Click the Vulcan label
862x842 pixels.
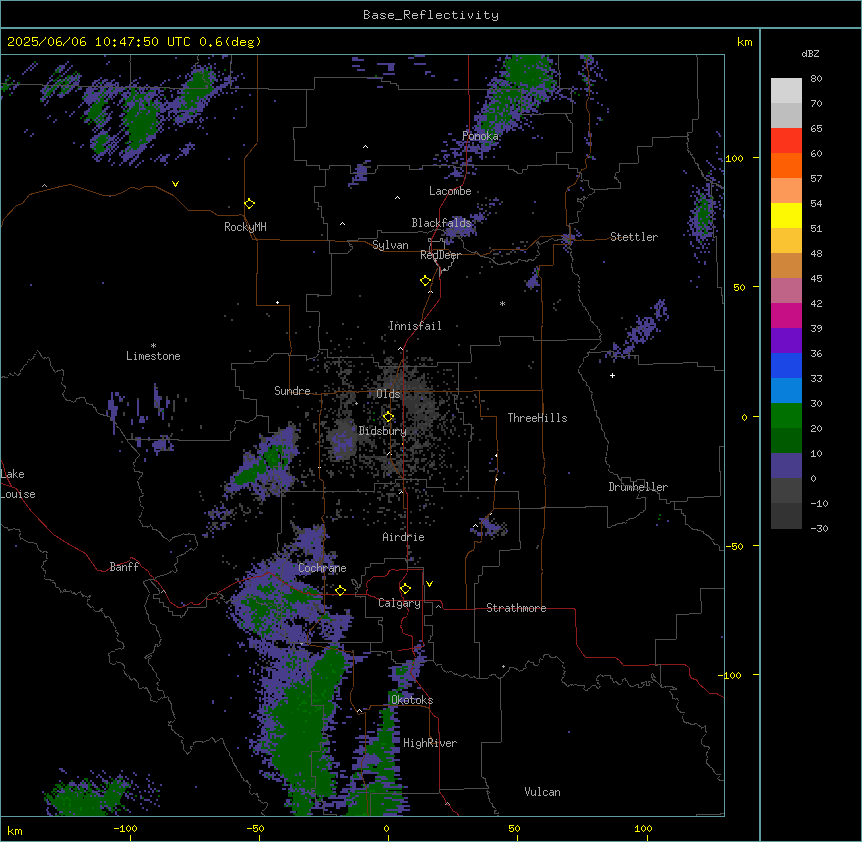point(543,792)
